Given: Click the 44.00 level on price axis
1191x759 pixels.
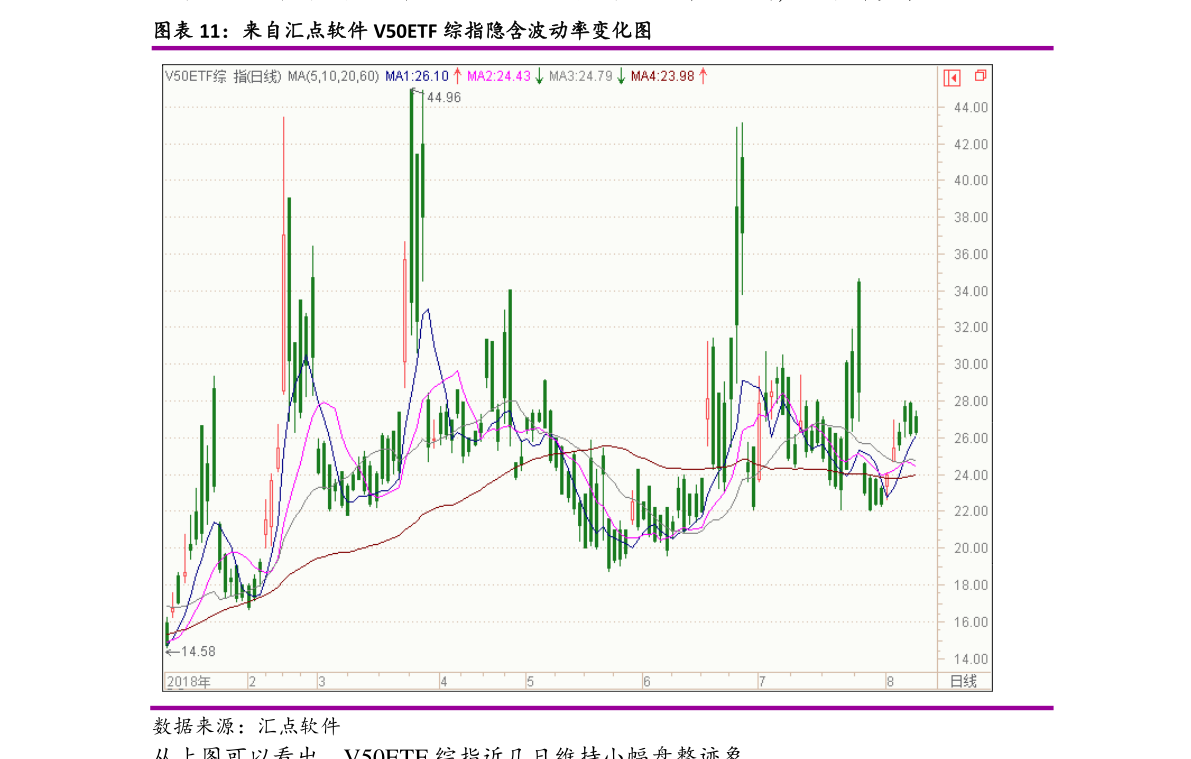Looking at the screenshot, I should coord(966,107).
